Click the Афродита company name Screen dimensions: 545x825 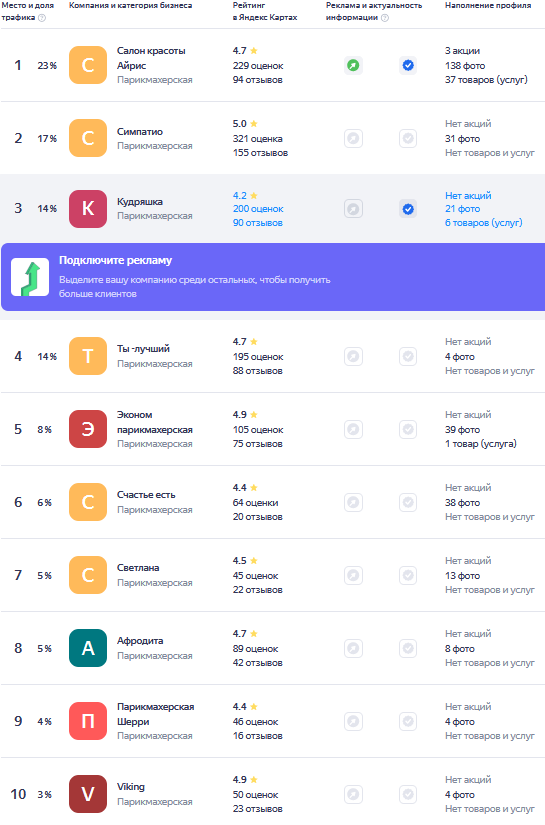140,641
